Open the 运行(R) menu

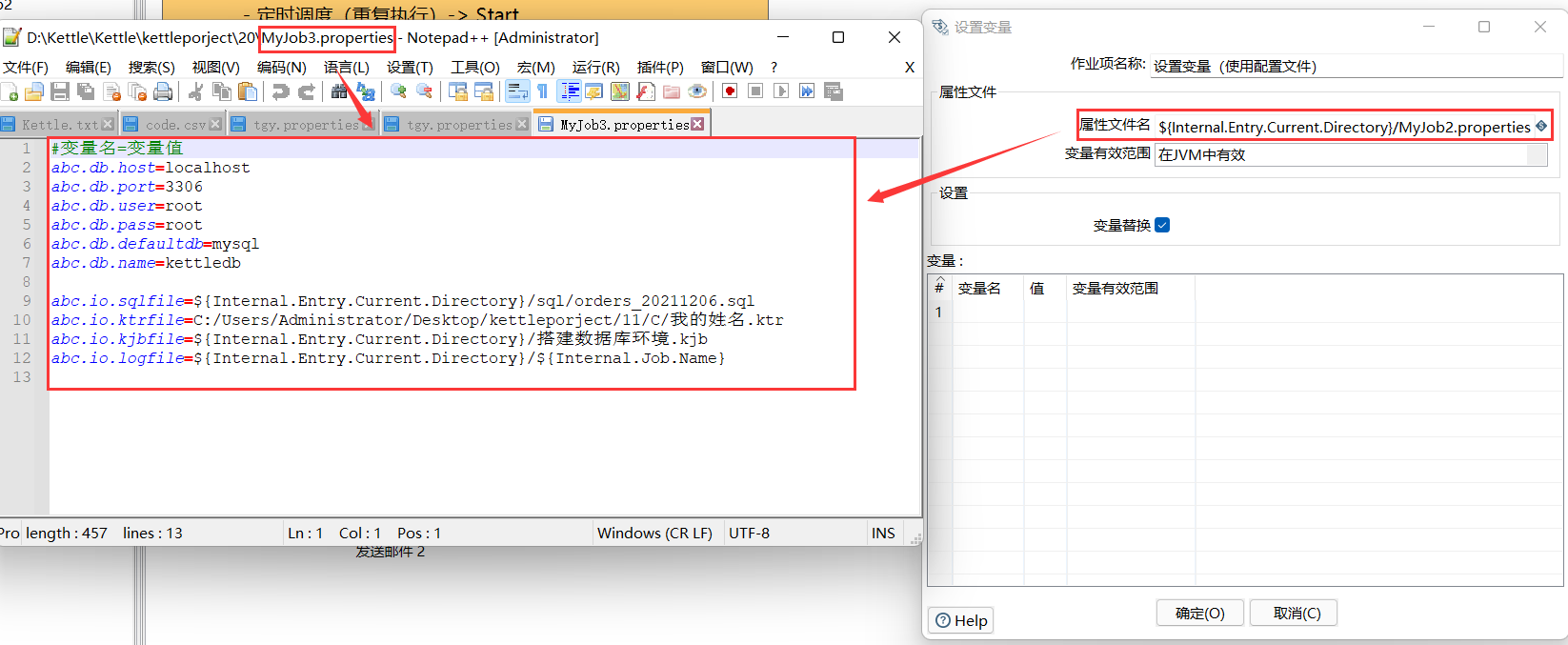point(596,68)
